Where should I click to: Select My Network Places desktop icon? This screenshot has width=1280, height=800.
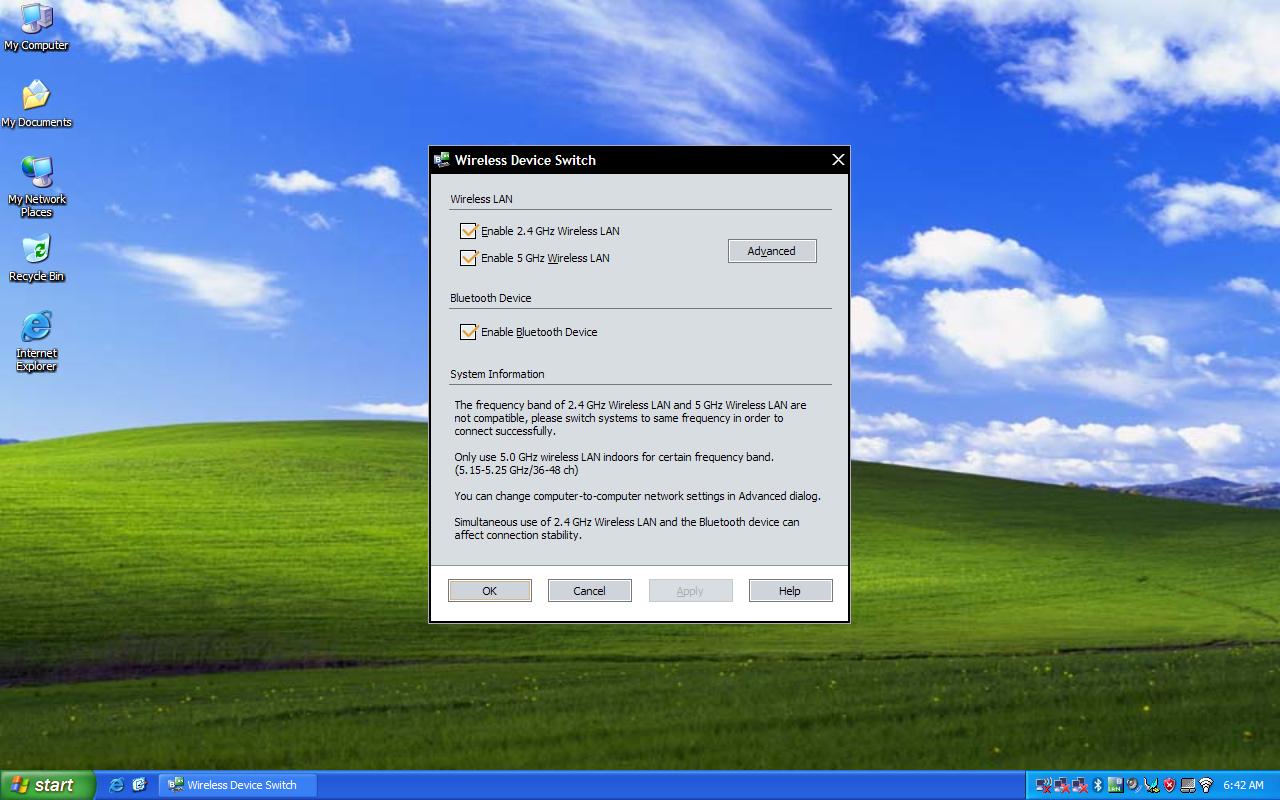pyautogui.click(x=37, y=187)
